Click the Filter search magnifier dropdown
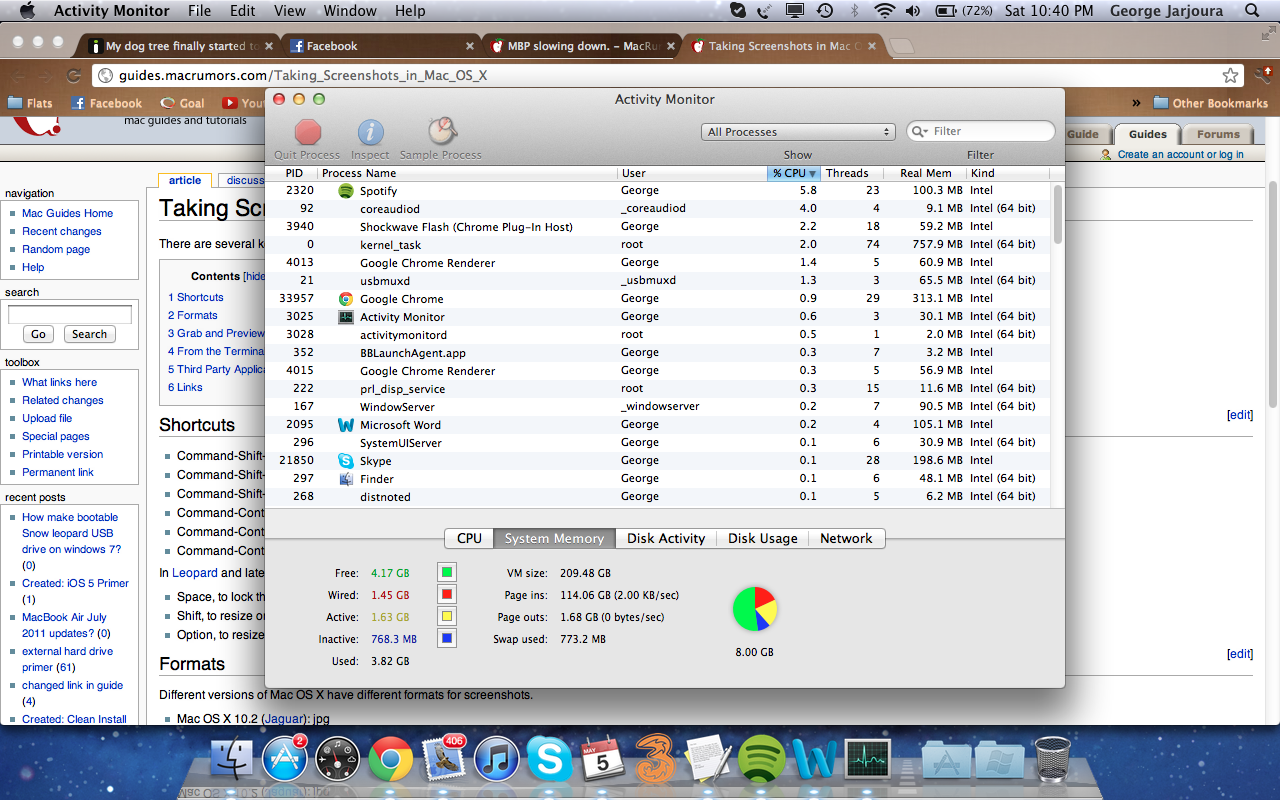Screen dimensions: 1280x800 (x=920, y=131)
